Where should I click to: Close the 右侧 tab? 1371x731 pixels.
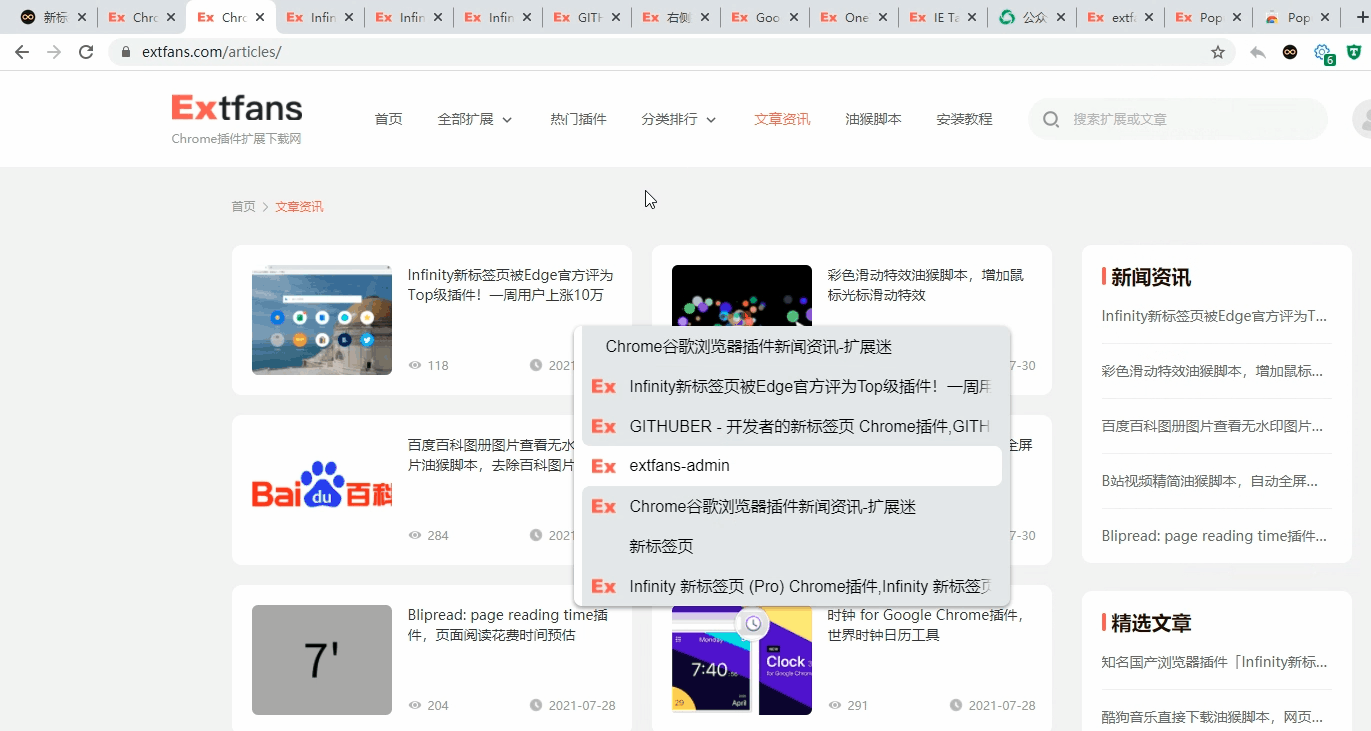704,18
